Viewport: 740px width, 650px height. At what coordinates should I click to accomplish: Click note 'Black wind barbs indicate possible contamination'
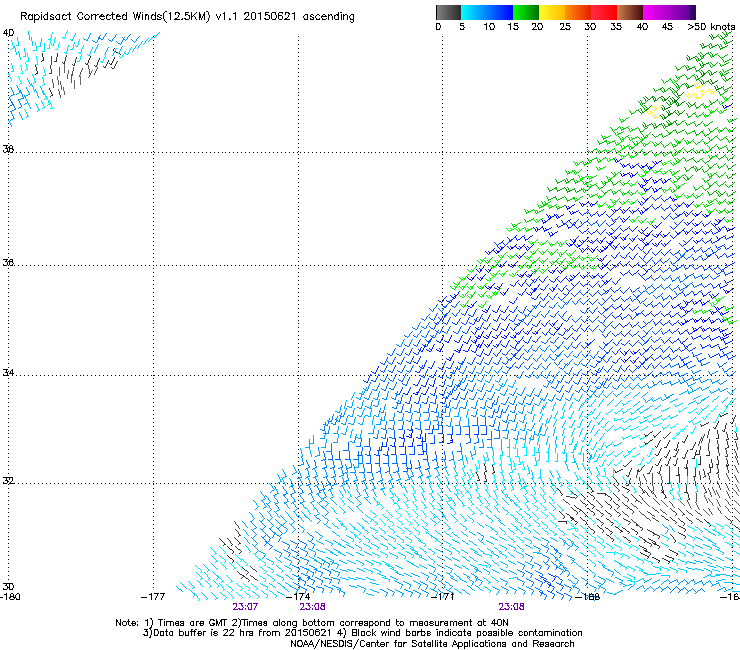point(467,633)
